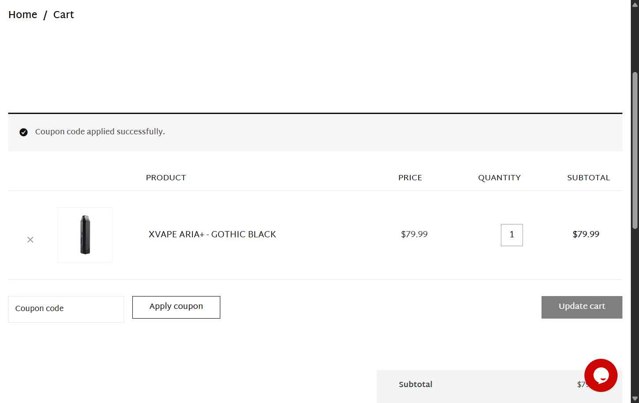Click the $79.99 price cell
The width and height of the screenshot is (639, 403).
click(414, 234)
